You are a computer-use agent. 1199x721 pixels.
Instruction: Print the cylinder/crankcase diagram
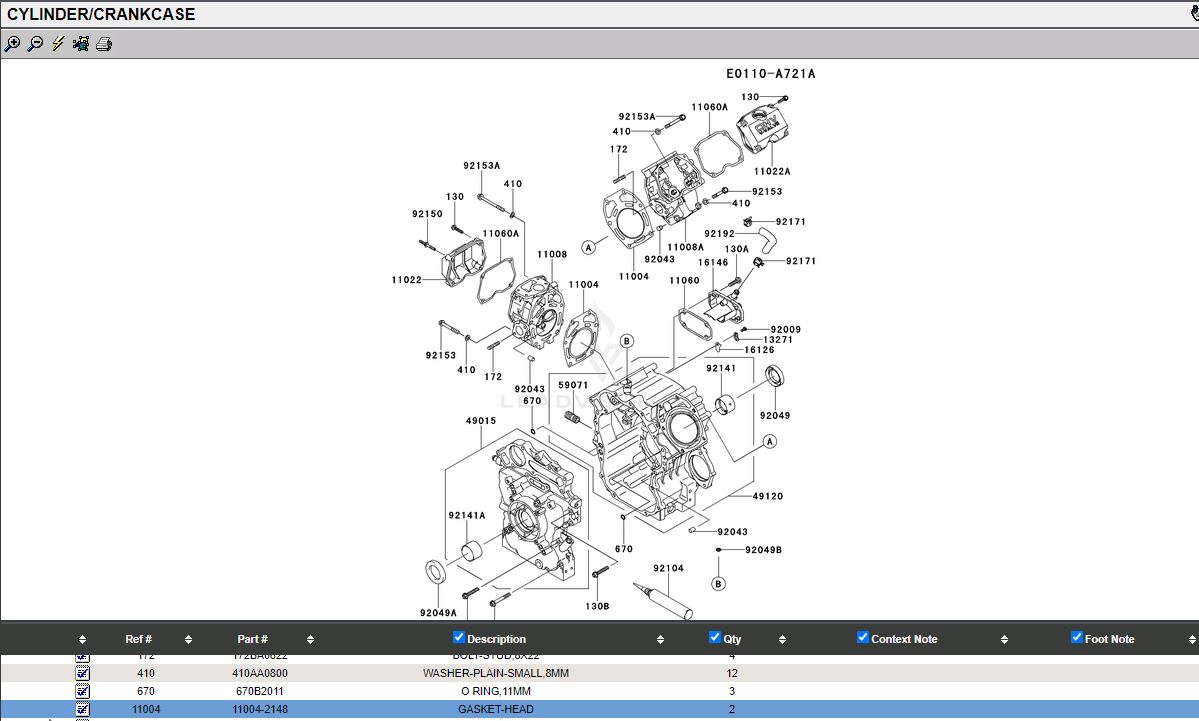tap(104, 44)
